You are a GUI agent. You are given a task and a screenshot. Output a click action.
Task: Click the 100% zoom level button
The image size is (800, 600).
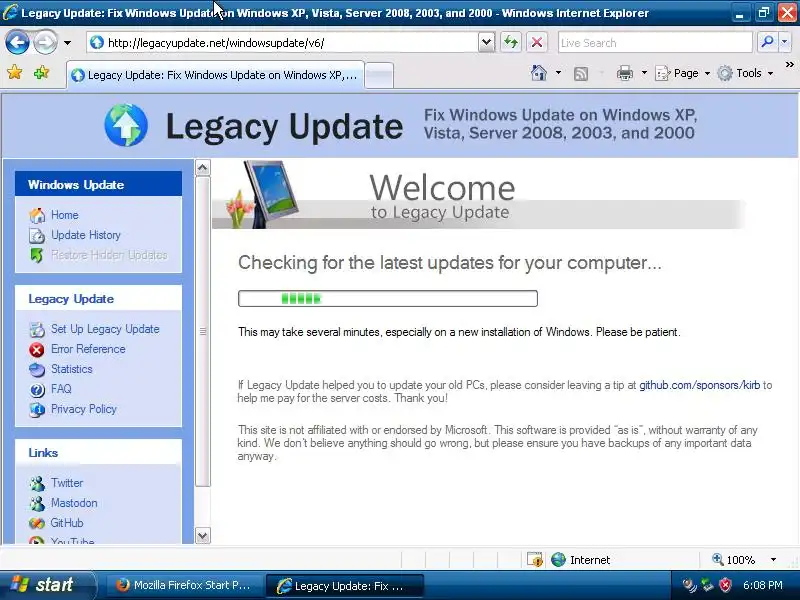coord(734,560)
